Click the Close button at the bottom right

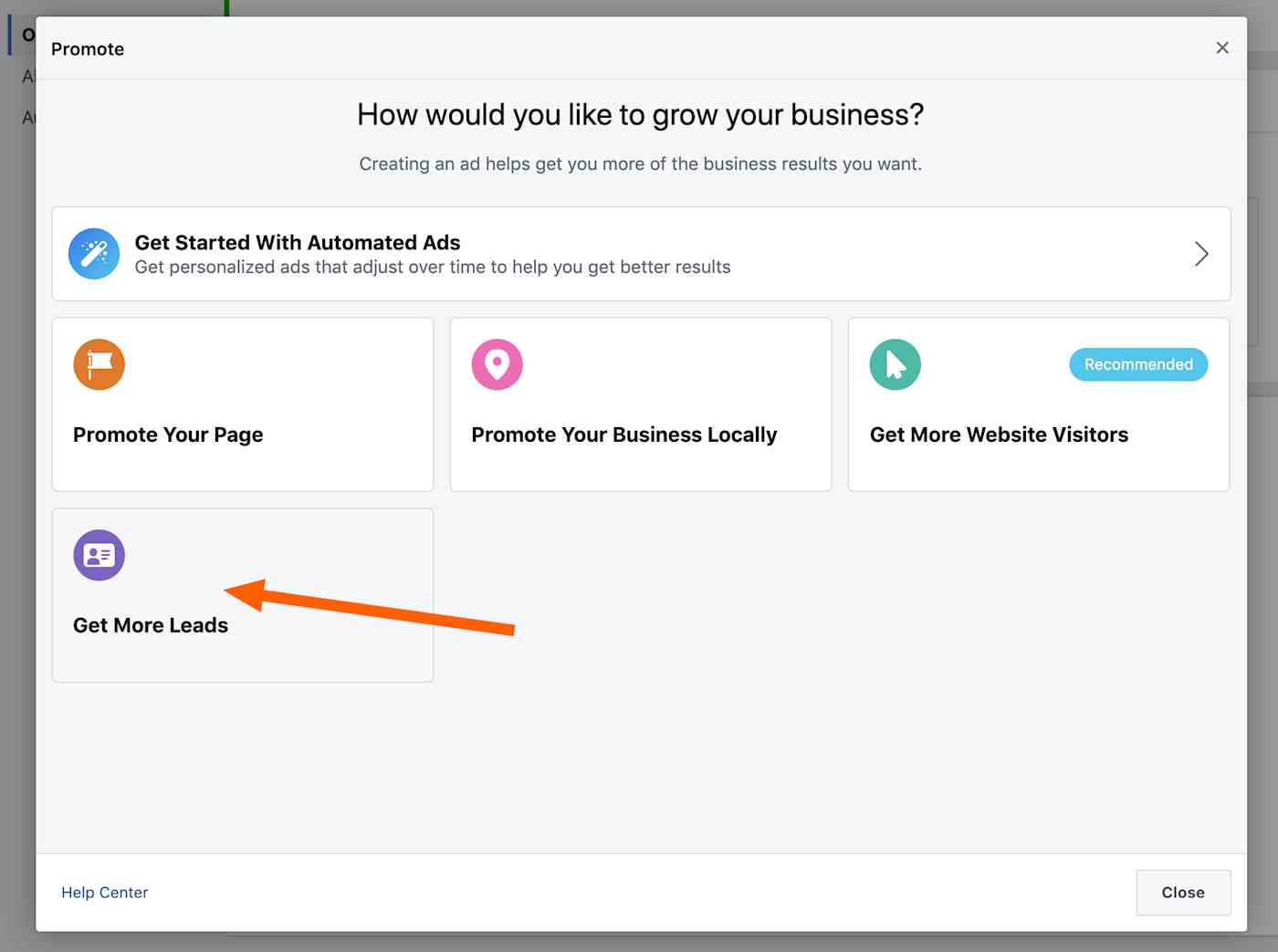(x=1183, y=893)
